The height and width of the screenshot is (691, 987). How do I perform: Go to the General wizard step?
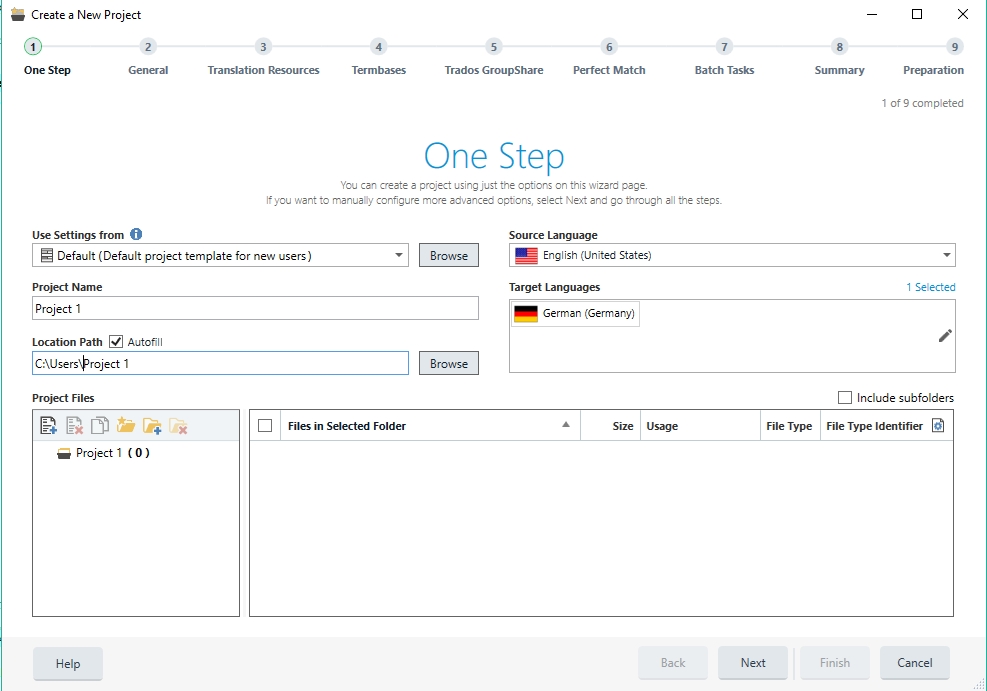pyautogui.click(x=148, y=57)
